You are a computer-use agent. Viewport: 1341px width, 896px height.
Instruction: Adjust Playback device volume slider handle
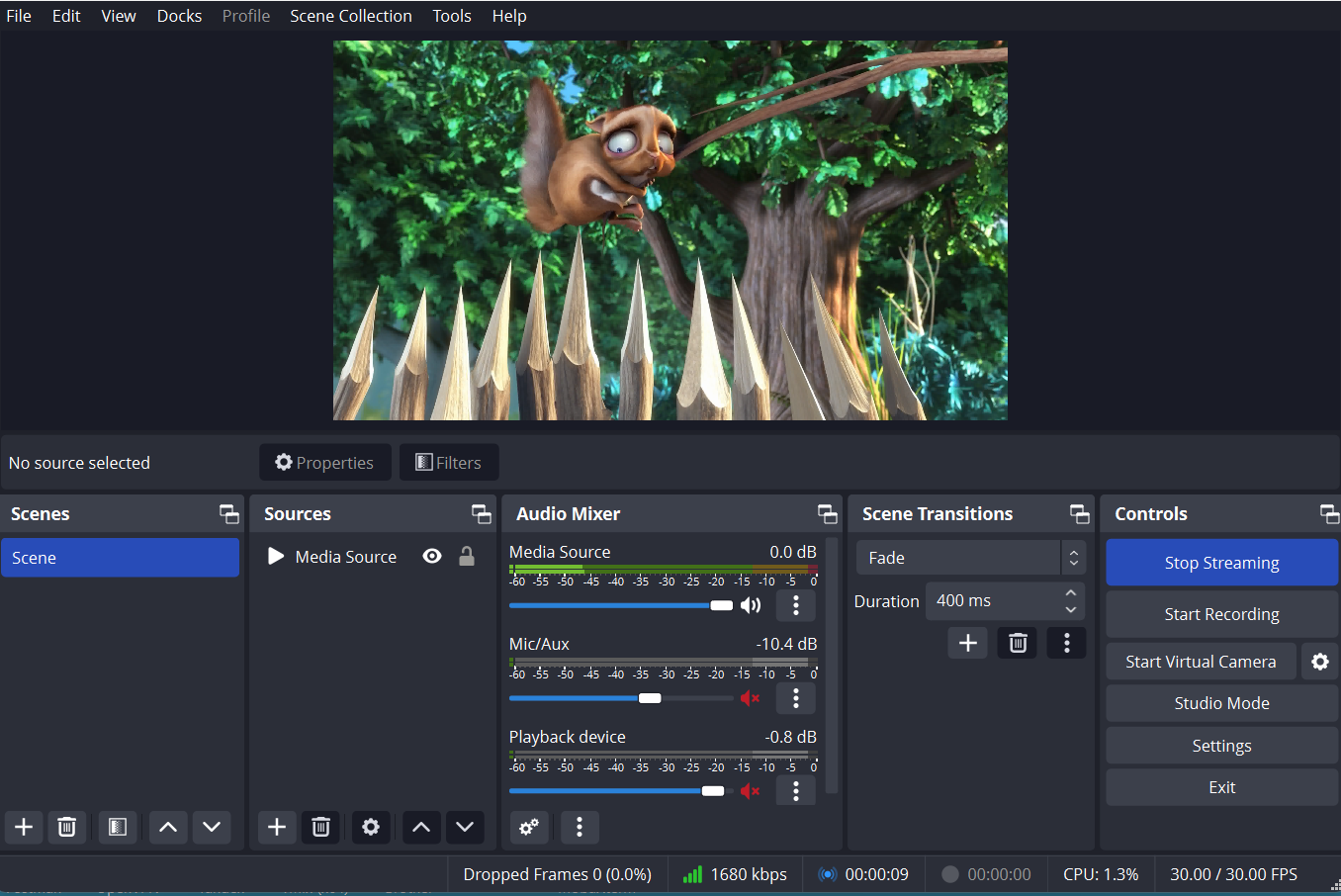point(713,791)
